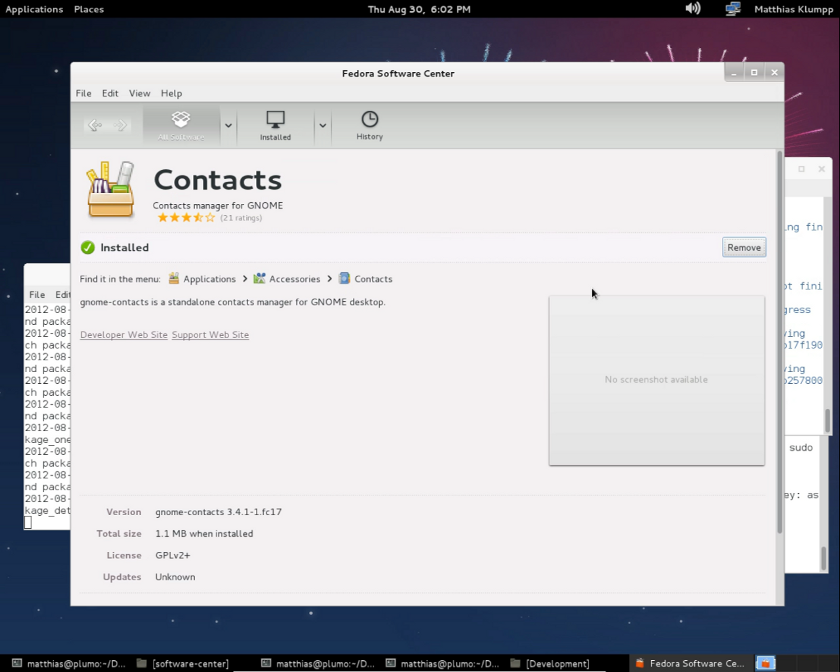
Task: Open the network status icon
Action: 733,9
